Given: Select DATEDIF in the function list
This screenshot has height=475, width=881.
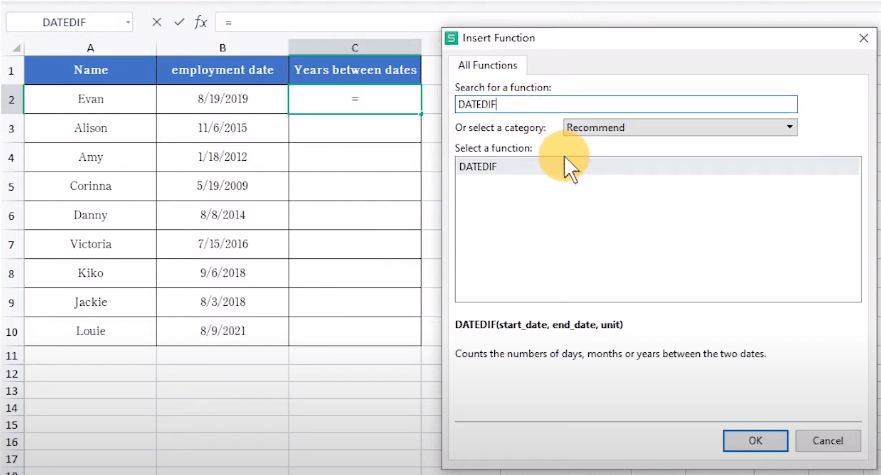Looking at the screenshot, I should click(x=657, y=166).
